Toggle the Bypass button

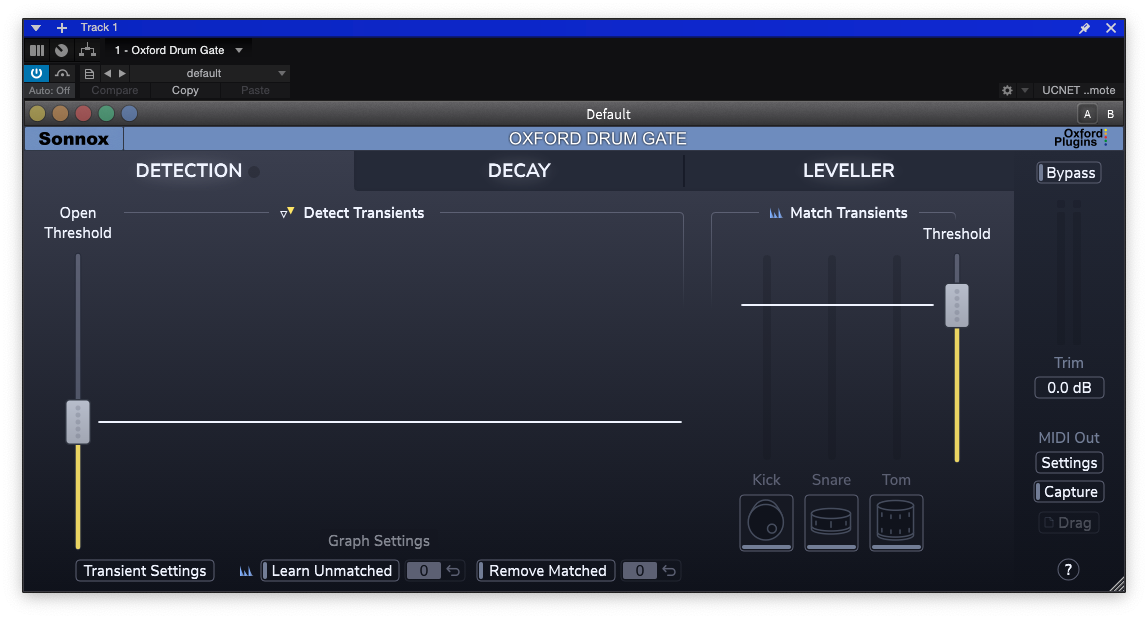click(1070, 173)
